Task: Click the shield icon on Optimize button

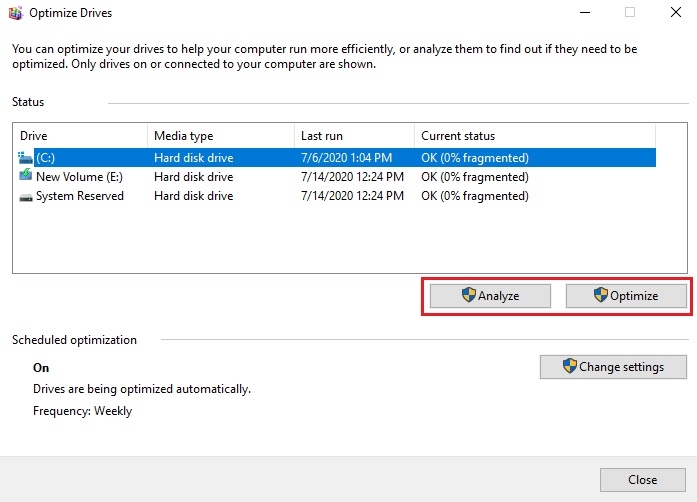Action: [x=601, y=294]
